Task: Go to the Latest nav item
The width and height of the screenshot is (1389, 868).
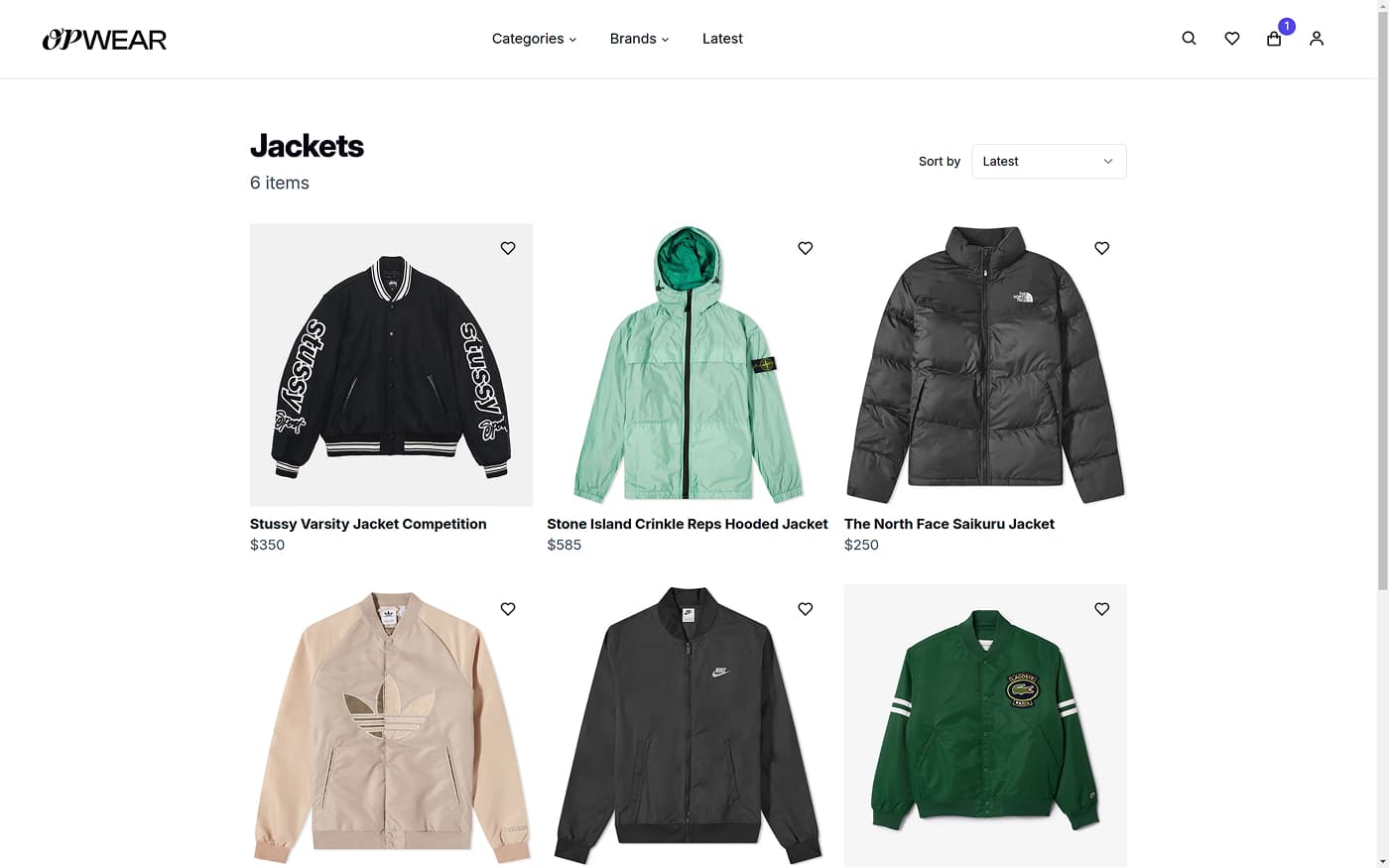Action: click(x=722, y=39)
